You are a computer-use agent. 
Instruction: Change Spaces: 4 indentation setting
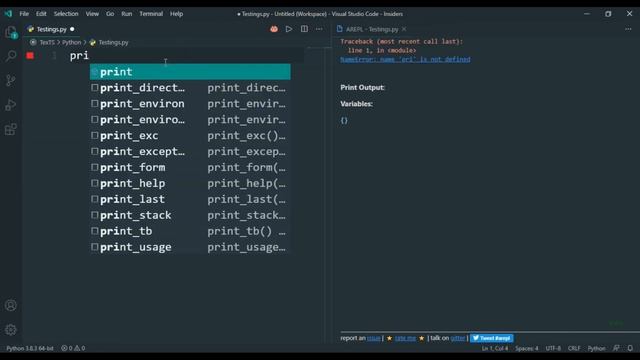tap(527, 348)
